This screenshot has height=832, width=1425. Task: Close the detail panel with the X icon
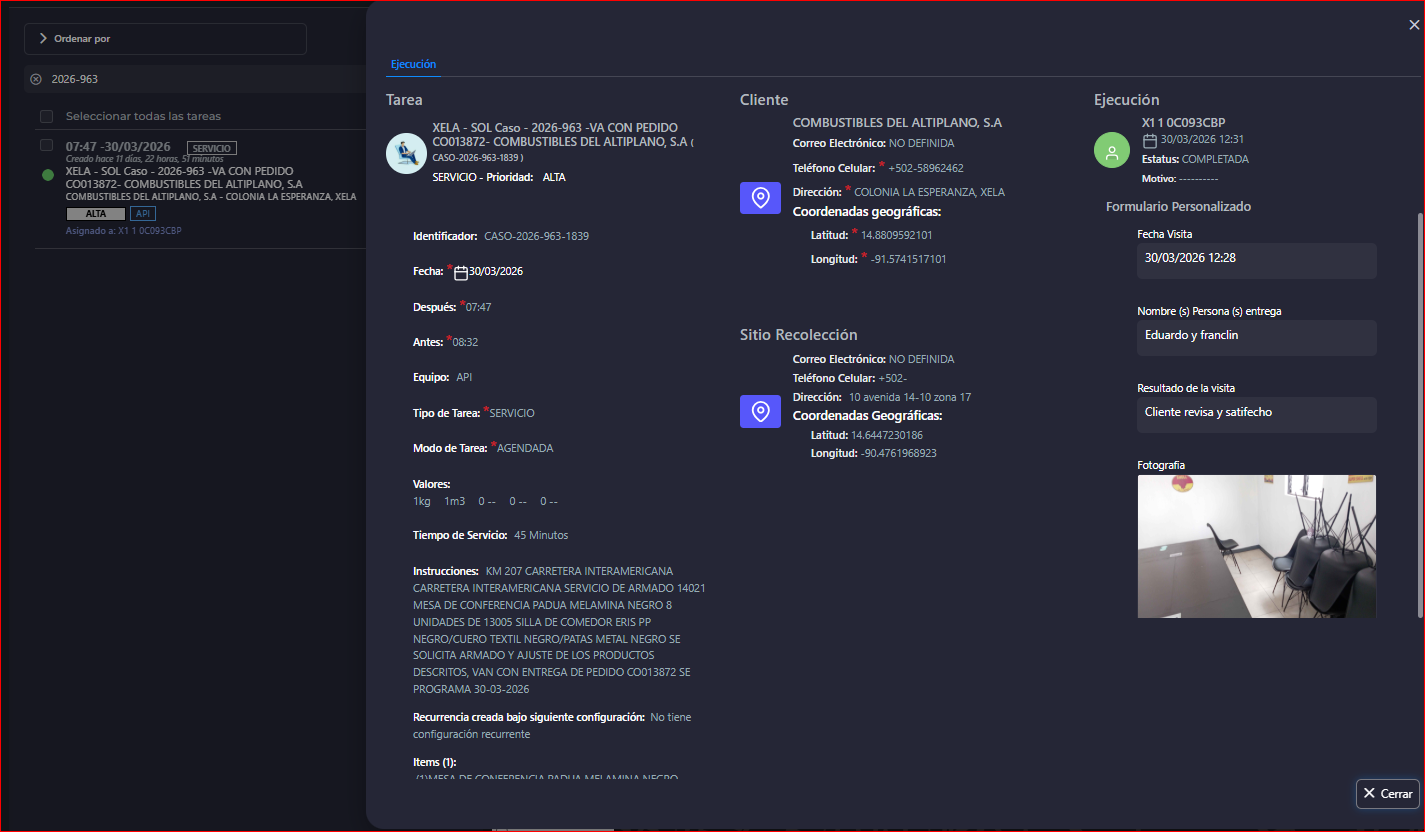[1414, 26]
